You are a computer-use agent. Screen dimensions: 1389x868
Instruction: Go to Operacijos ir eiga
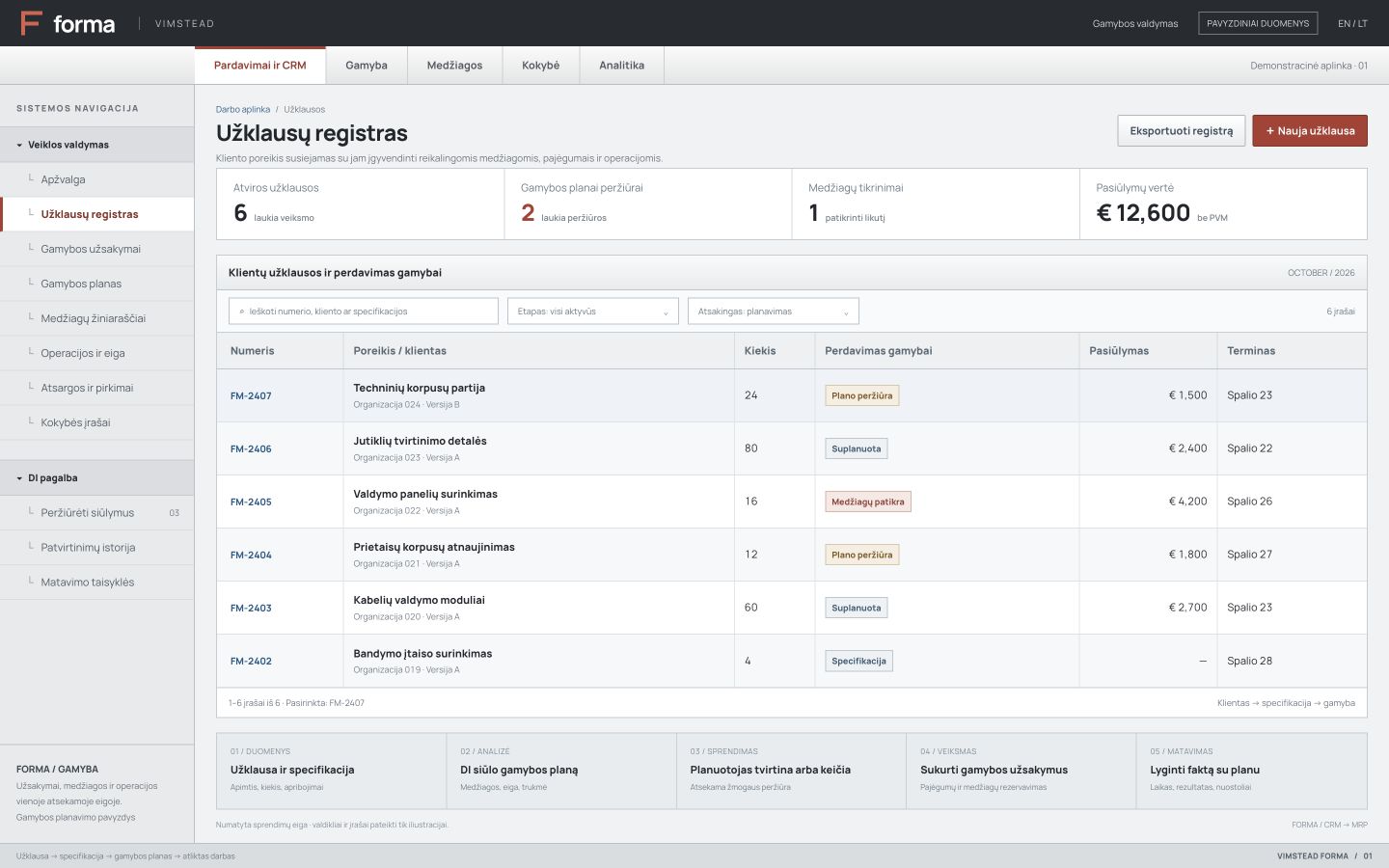click(96, 353)
